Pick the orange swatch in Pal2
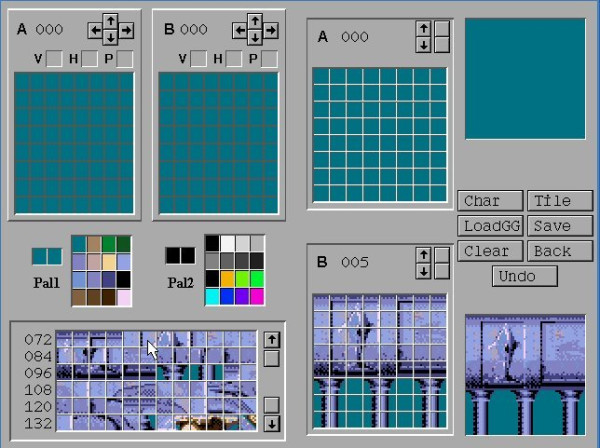Screen dimensions: 600x448 (x=227, y=279)
